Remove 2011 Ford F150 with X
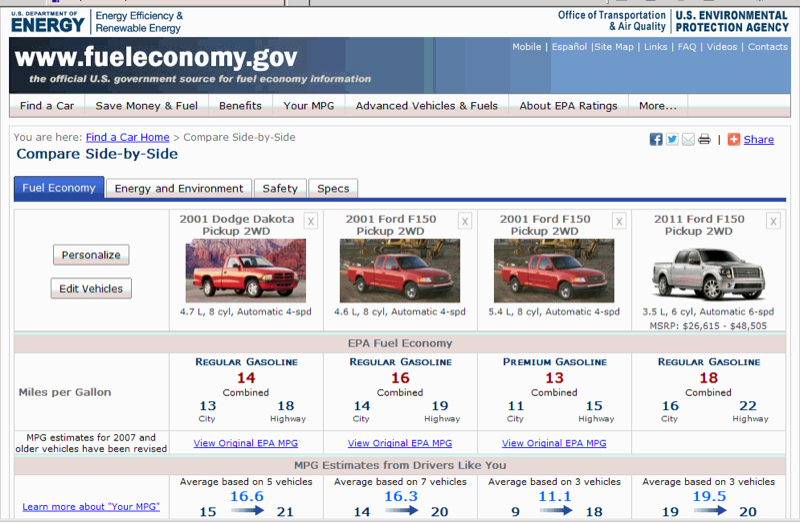The height and width of the screenshot is (523, 800). (773, 221)
